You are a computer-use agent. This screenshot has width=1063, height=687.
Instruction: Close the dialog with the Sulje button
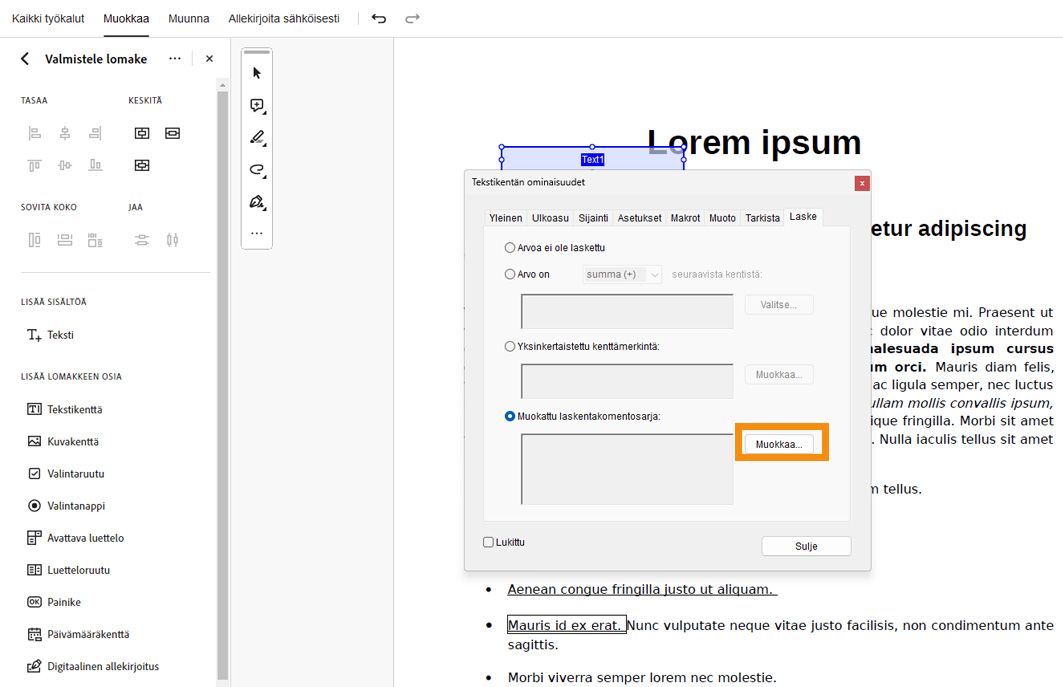(x=806, y=546)
